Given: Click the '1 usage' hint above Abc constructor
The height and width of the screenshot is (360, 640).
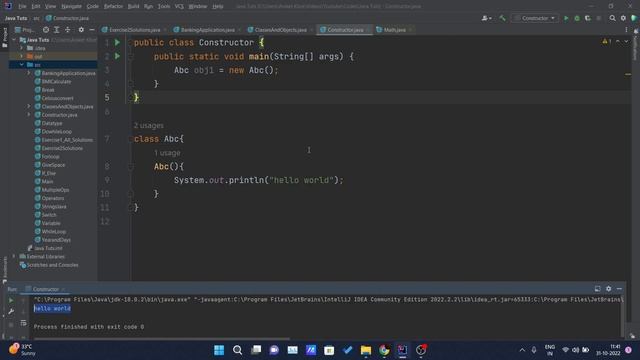Looking at the screenshot, I should click(x=167, y=153).
